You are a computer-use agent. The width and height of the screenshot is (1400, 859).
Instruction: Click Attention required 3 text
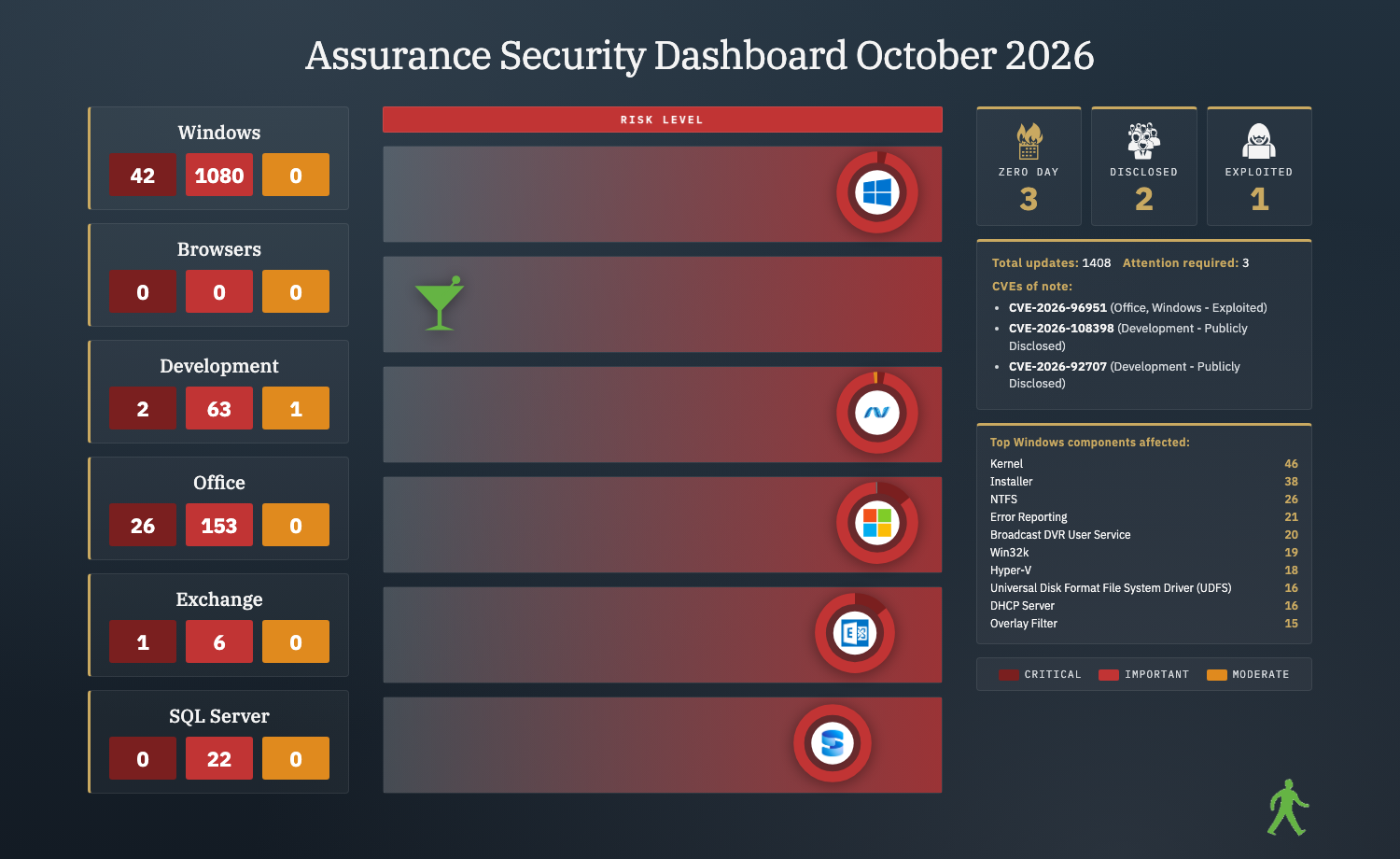pos(1185,263)
